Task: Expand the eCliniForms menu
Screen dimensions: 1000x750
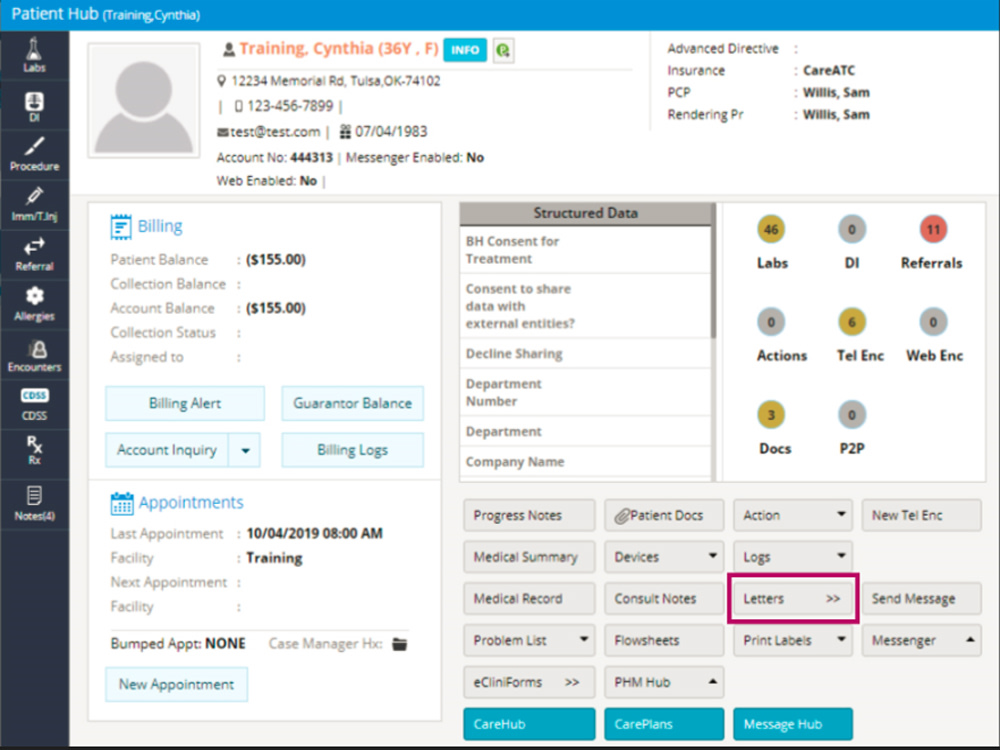Action: [529, 682]
